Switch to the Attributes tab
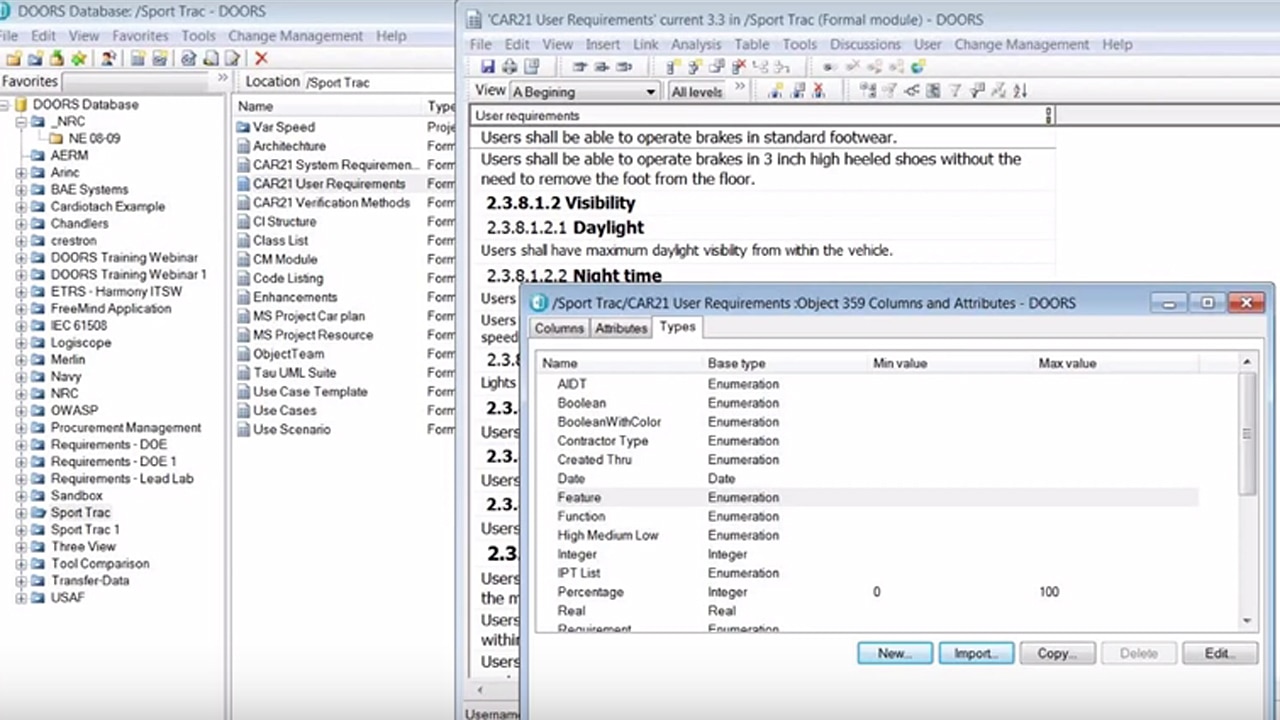Screen dimensions: 1280x720 (x=620, y=328)
